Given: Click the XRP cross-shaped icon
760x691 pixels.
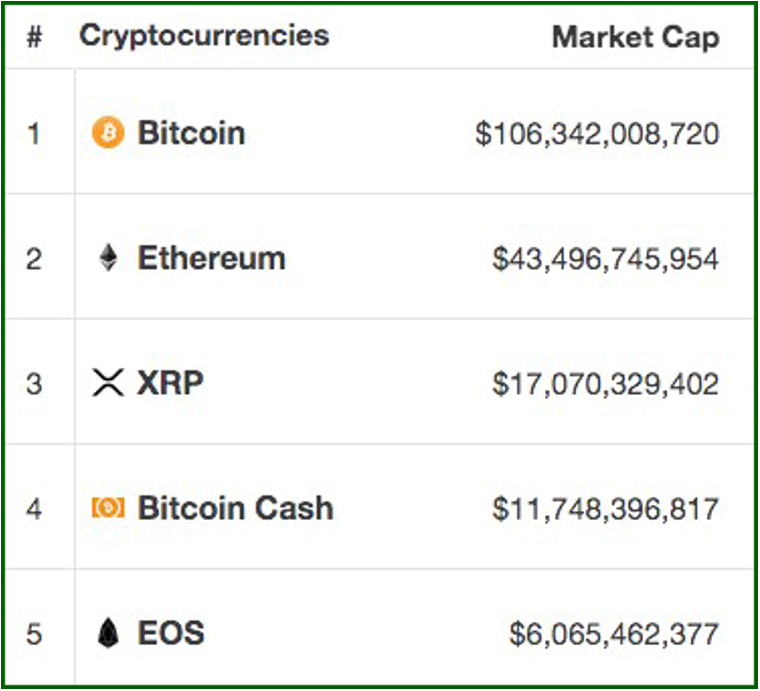Looking at the screenshot, I should [108, 382].
